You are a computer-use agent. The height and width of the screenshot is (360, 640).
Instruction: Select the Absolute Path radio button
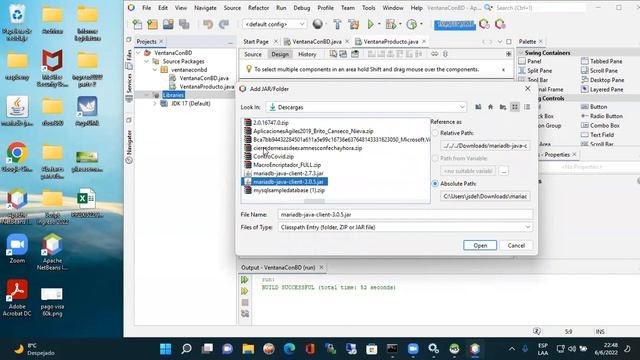[x=435, y=184]
